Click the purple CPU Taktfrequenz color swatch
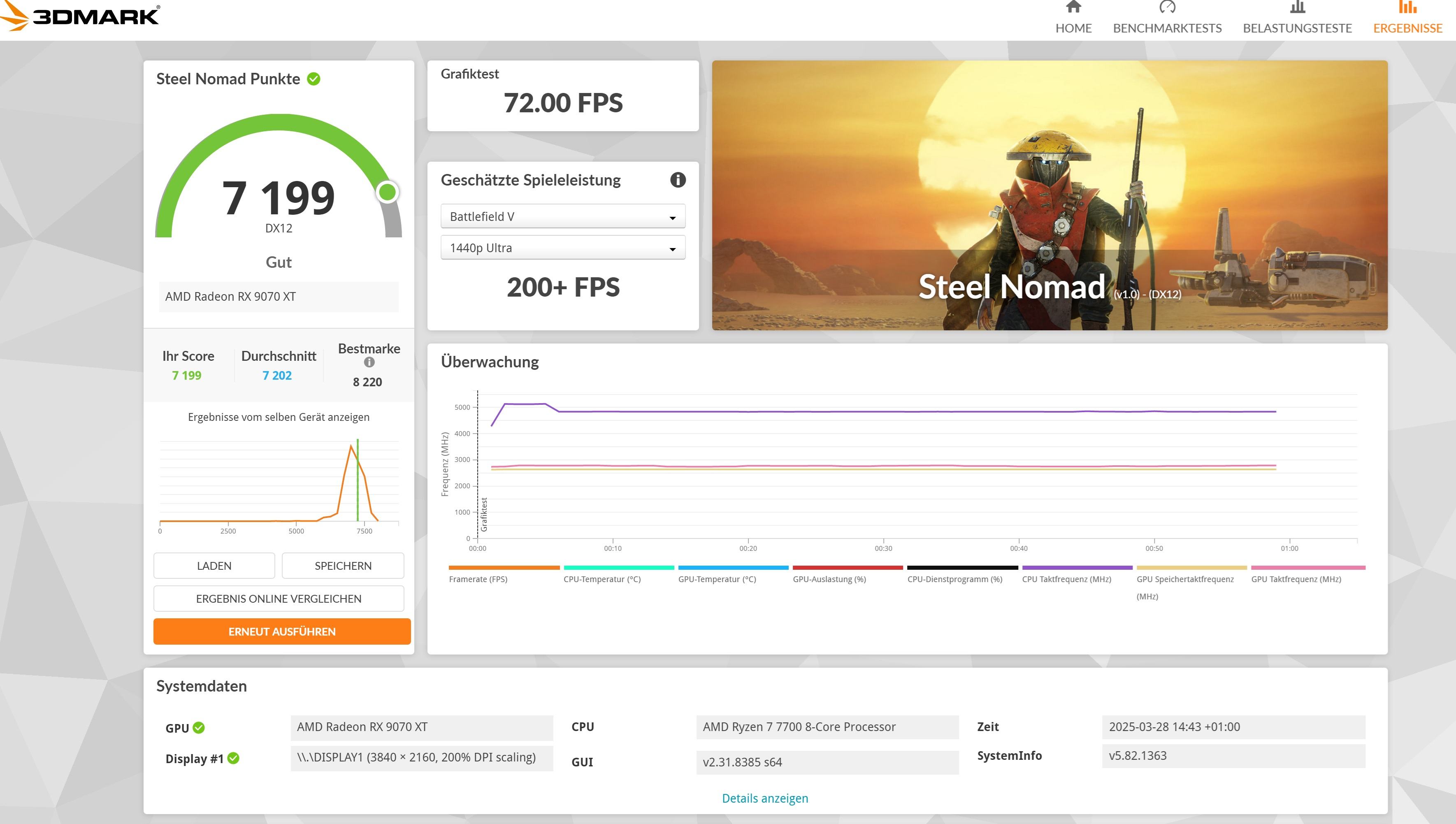 (x=1077, y=568)
